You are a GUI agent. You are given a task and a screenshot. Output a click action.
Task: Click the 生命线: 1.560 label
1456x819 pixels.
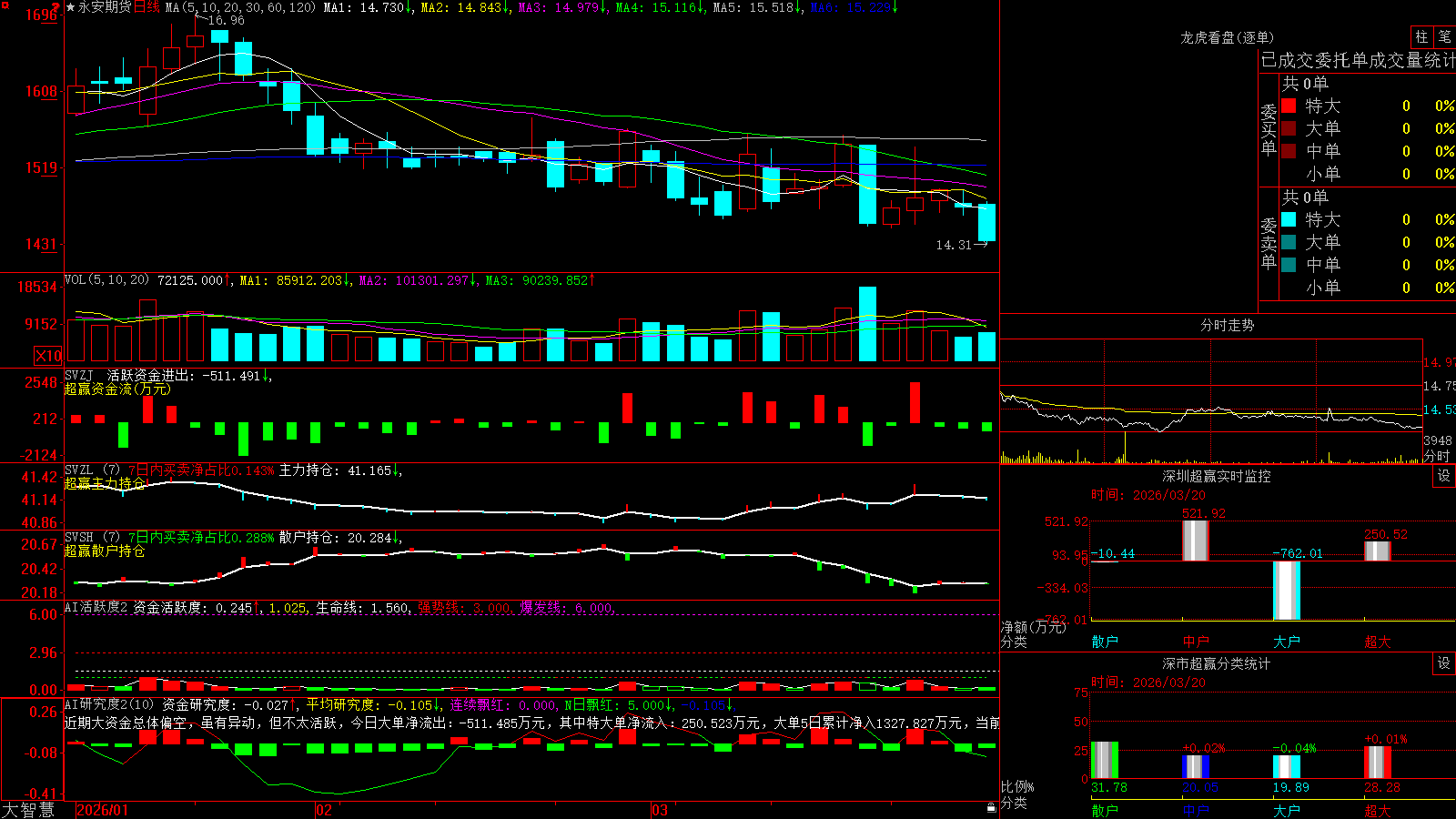[362, 608]
